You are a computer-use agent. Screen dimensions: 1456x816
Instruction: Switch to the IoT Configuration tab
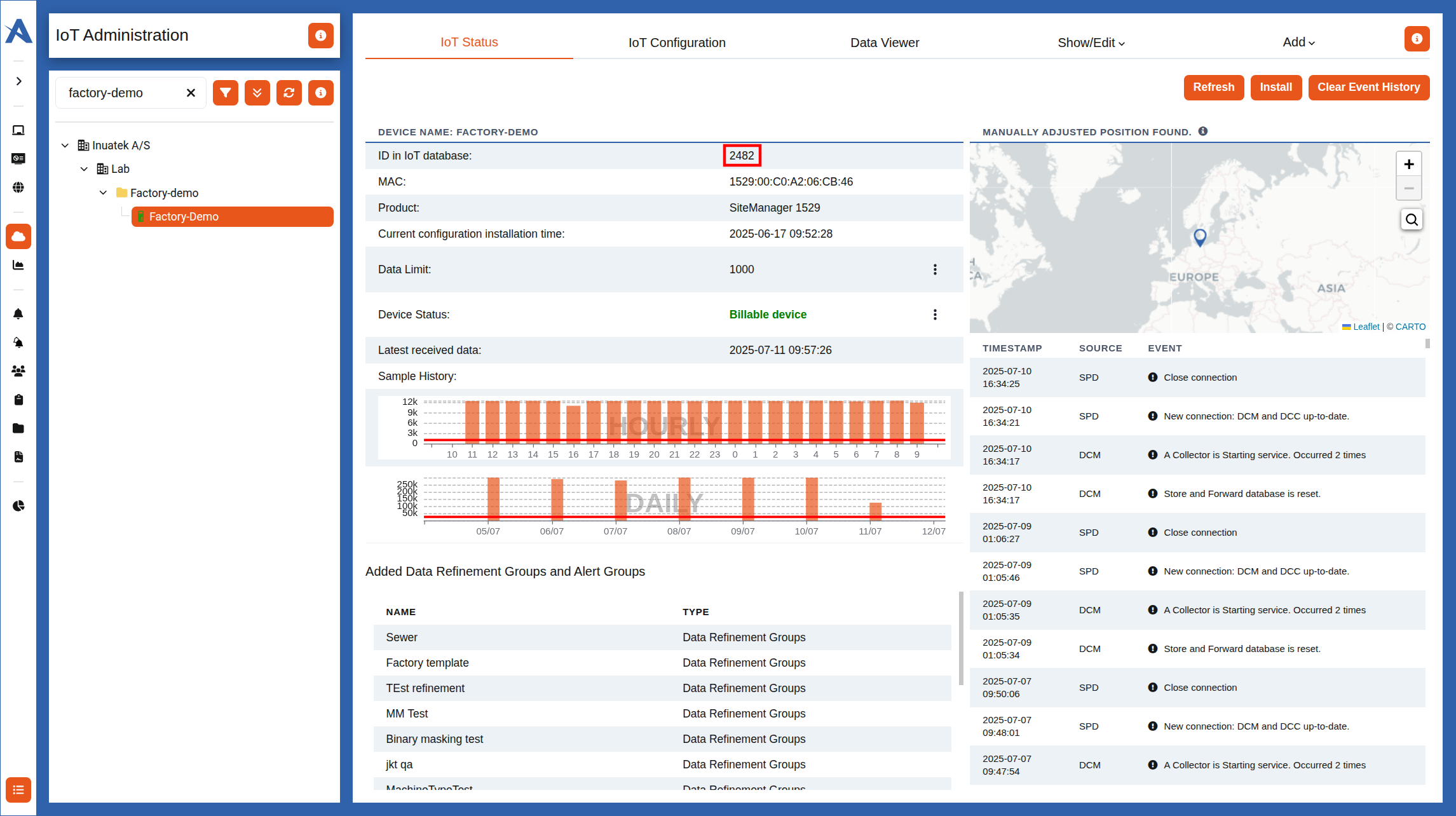pyautogui.click(x=677, y=43)
